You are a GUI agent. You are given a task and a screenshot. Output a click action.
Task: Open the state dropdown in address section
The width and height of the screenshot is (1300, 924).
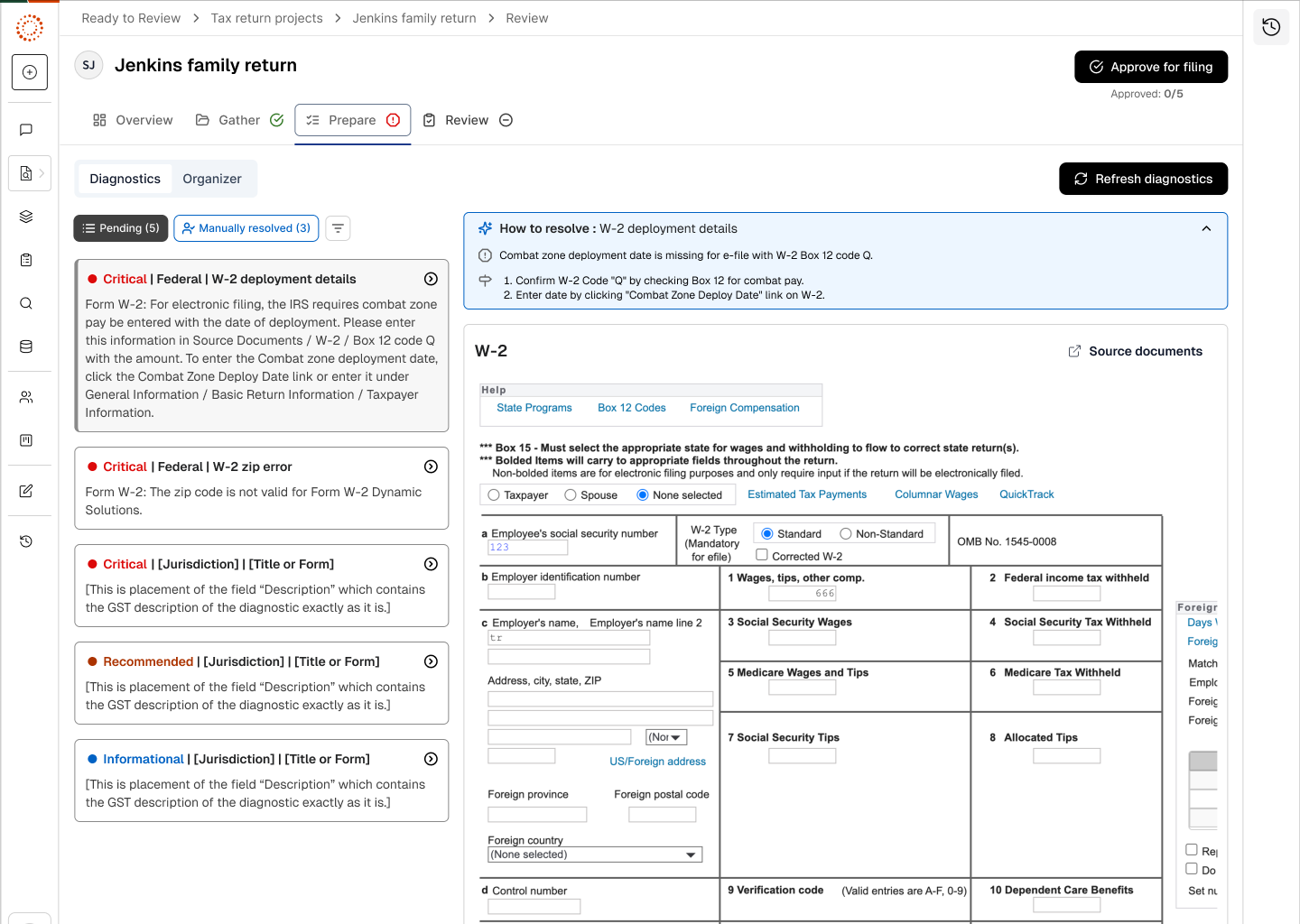pyautogui.click(x=666, y=737)
